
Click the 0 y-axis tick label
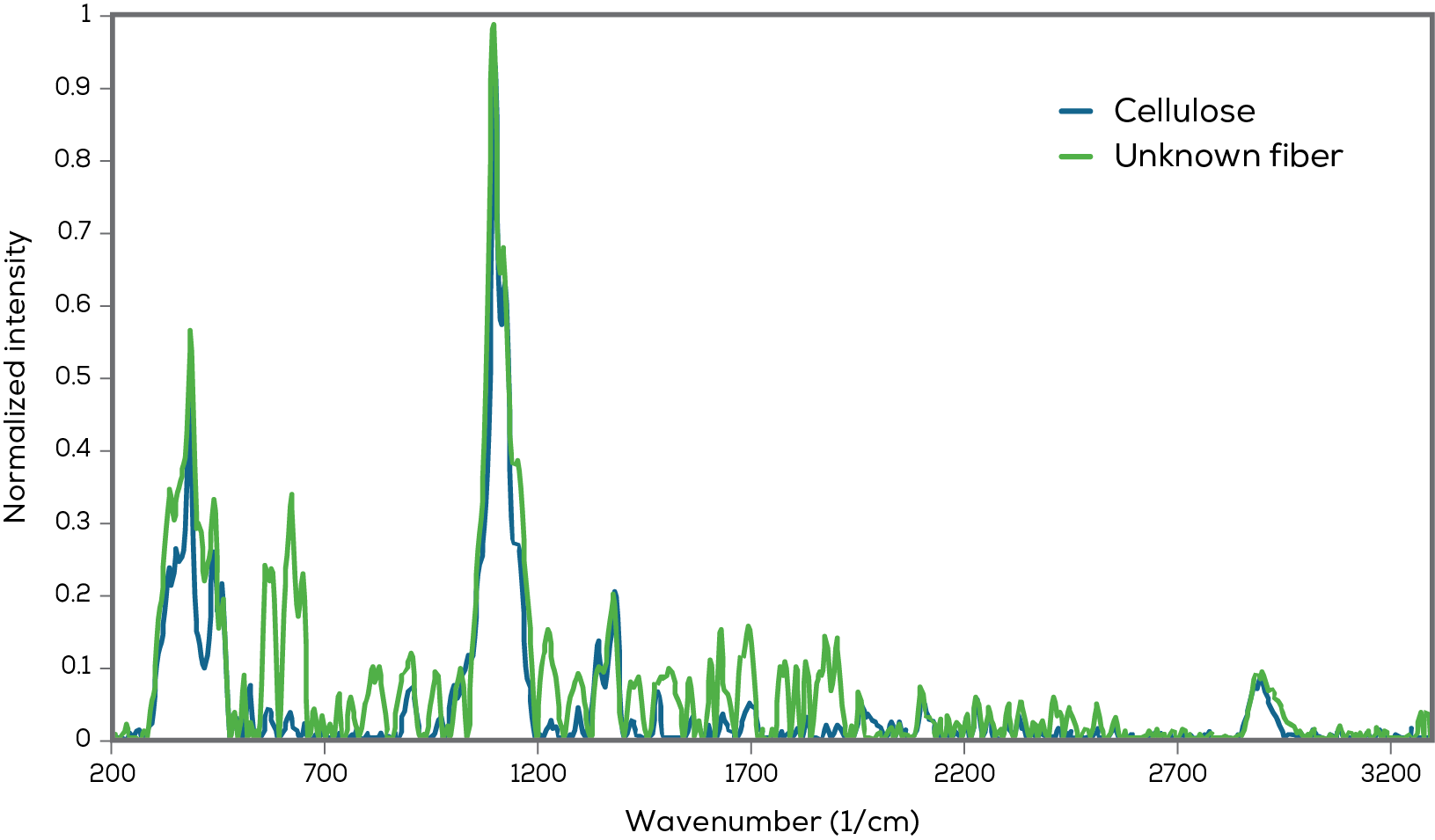tap(84, 740)
